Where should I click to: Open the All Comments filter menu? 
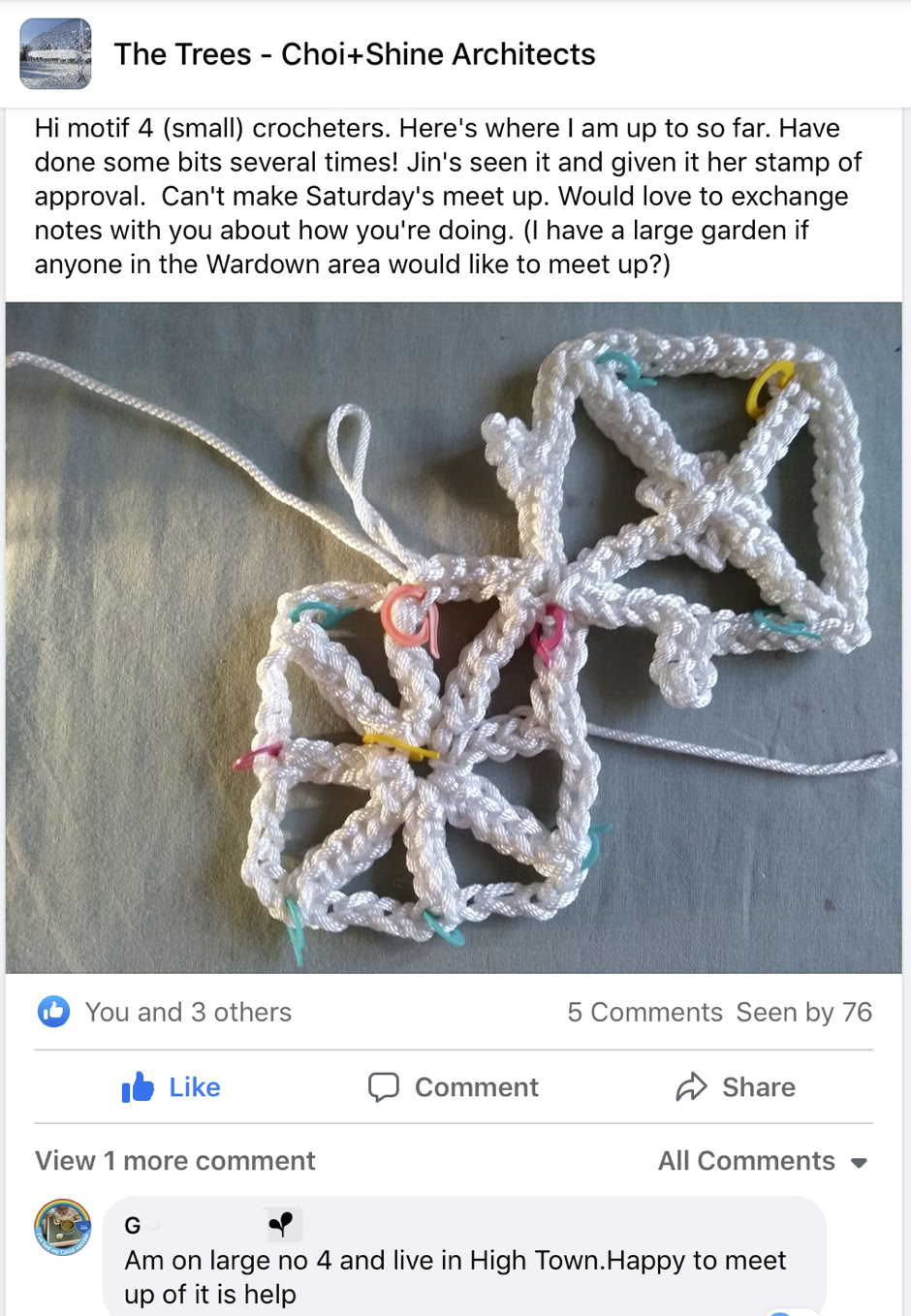click(x=763, y=1161)
